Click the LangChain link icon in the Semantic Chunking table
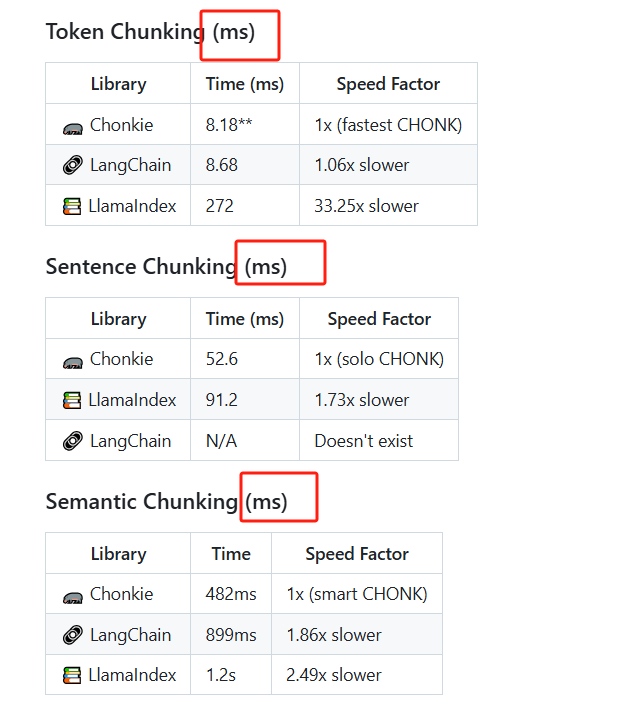The height and width of the screenshot is (704, 635). pyautogui.click(x=72, y=635)
